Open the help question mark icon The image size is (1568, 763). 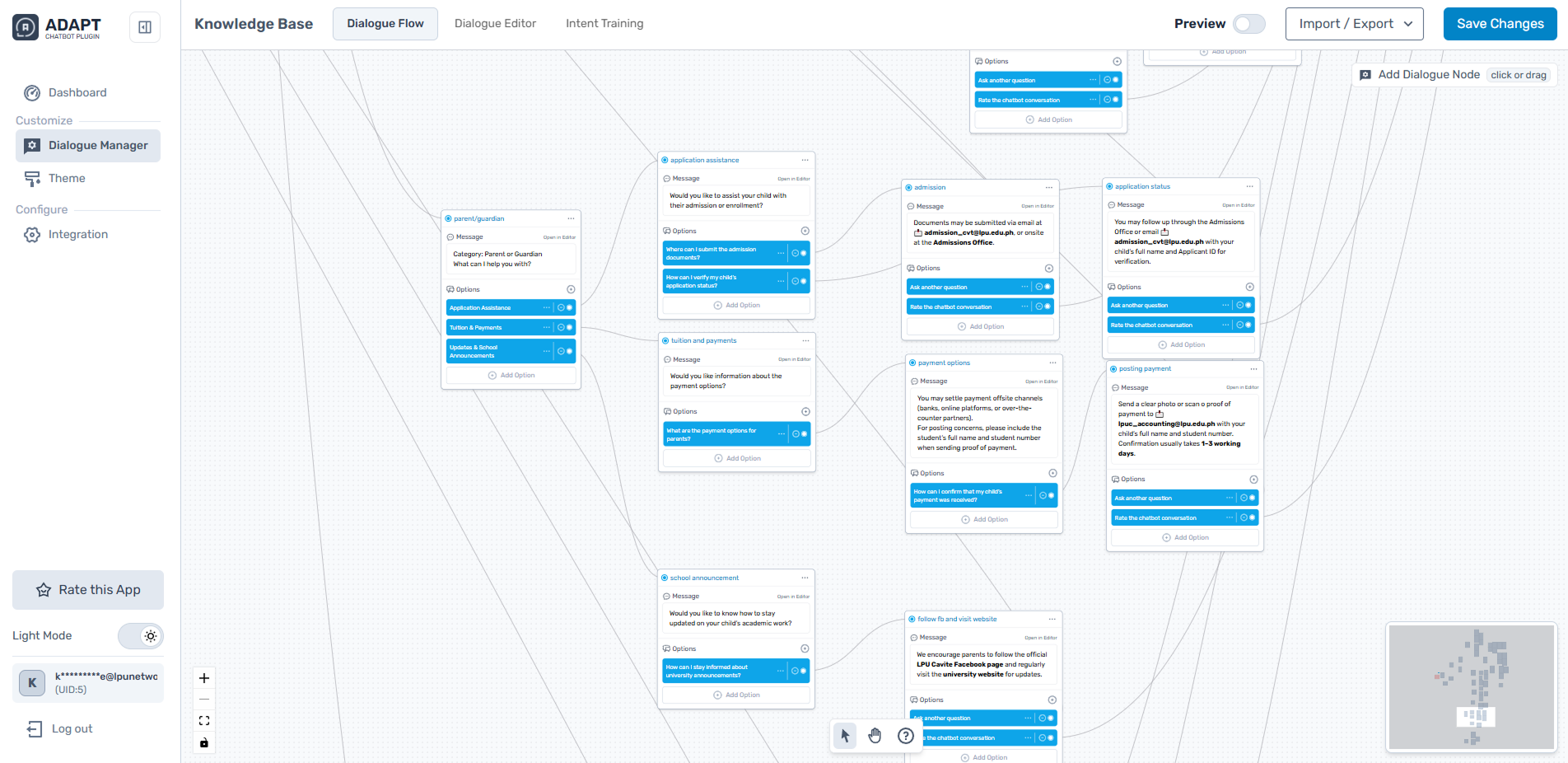pos(905,736)
